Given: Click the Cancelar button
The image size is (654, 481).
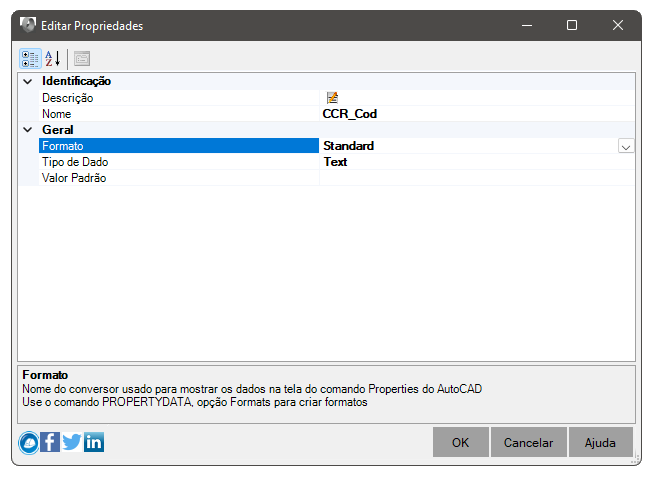Looking at the screenshot, I should (x=528, y=442).
